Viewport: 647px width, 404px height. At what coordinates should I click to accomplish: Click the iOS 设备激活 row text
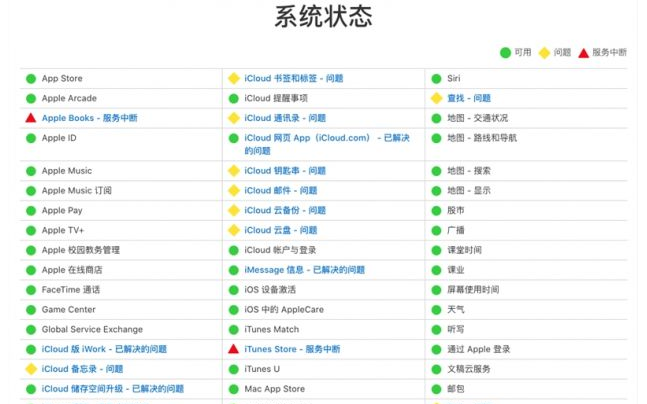pos(270,290)
